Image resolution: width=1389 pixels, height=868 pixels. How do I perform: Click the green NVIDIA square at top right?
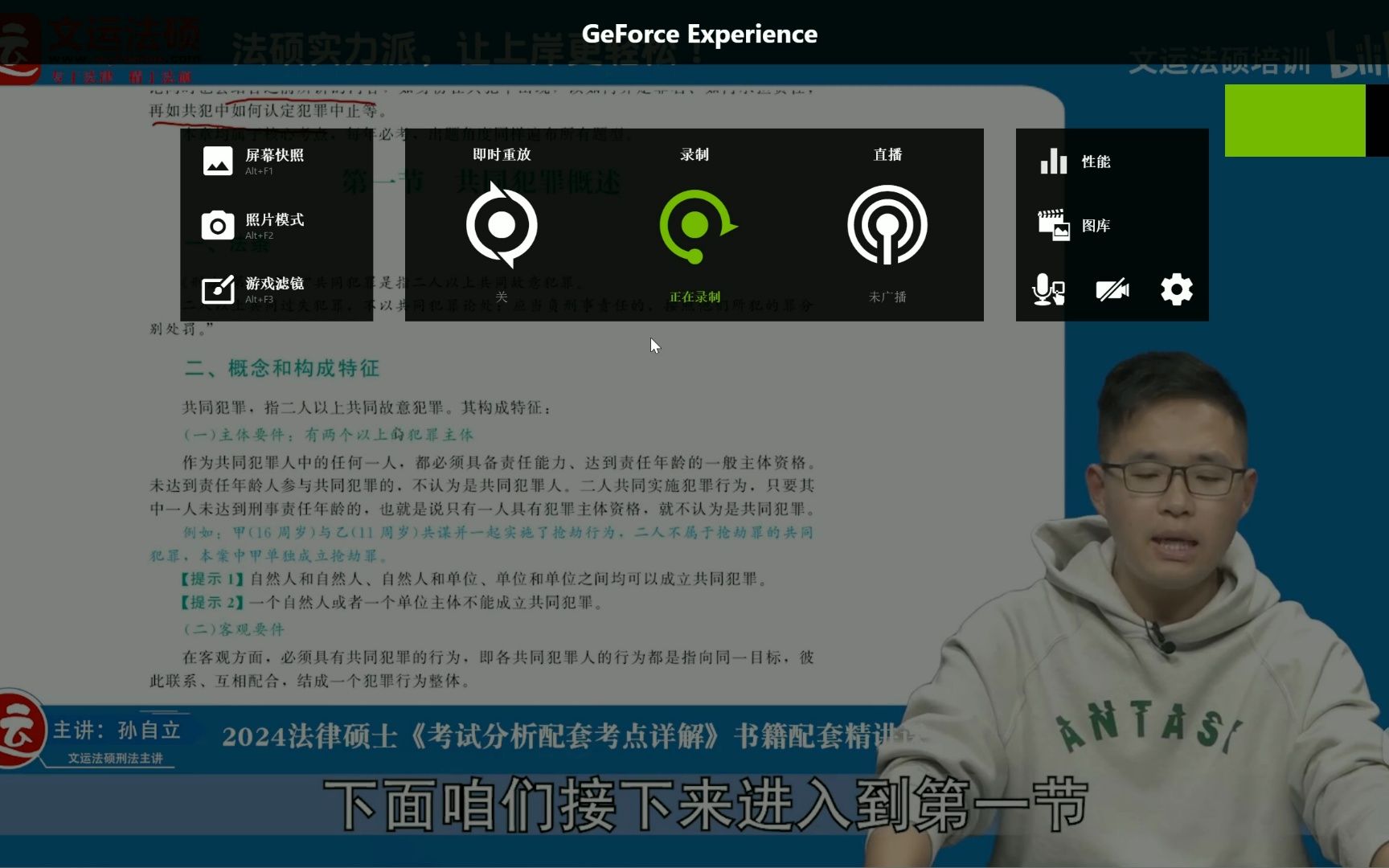[1295, 121]
